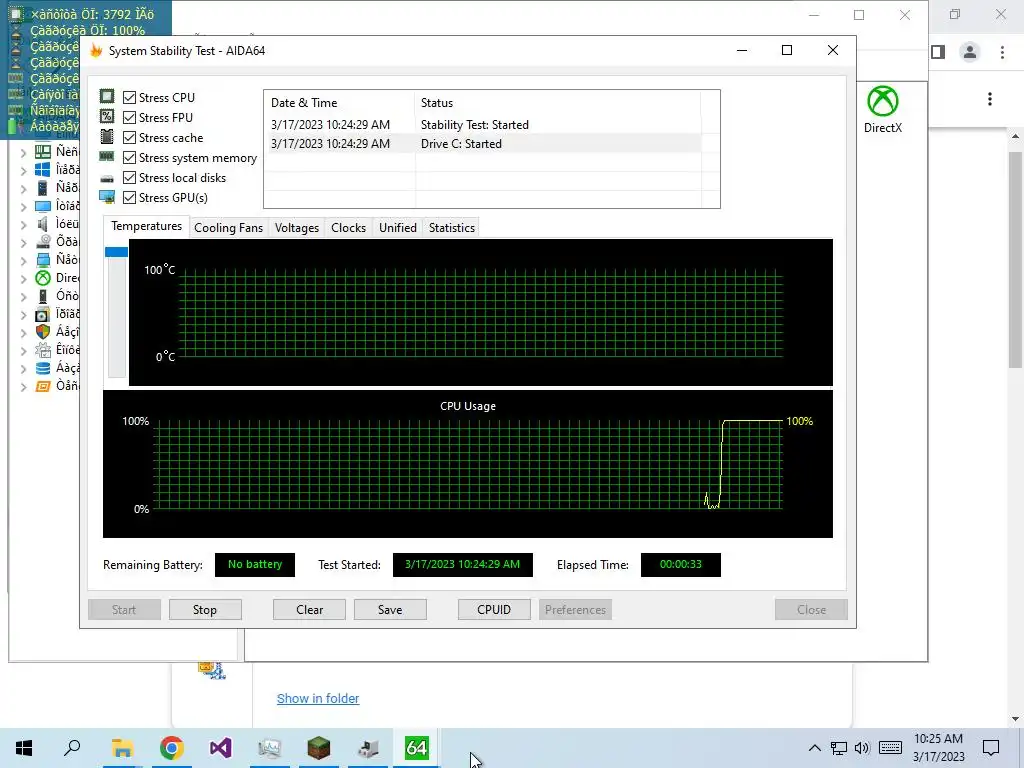Select the Windows logo node in the AIDA64 tree

tap(42, 170)
